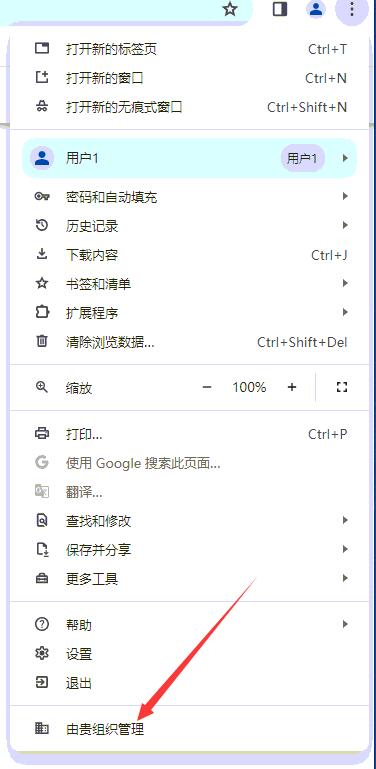Click 打印 print option

coord(189,434)
